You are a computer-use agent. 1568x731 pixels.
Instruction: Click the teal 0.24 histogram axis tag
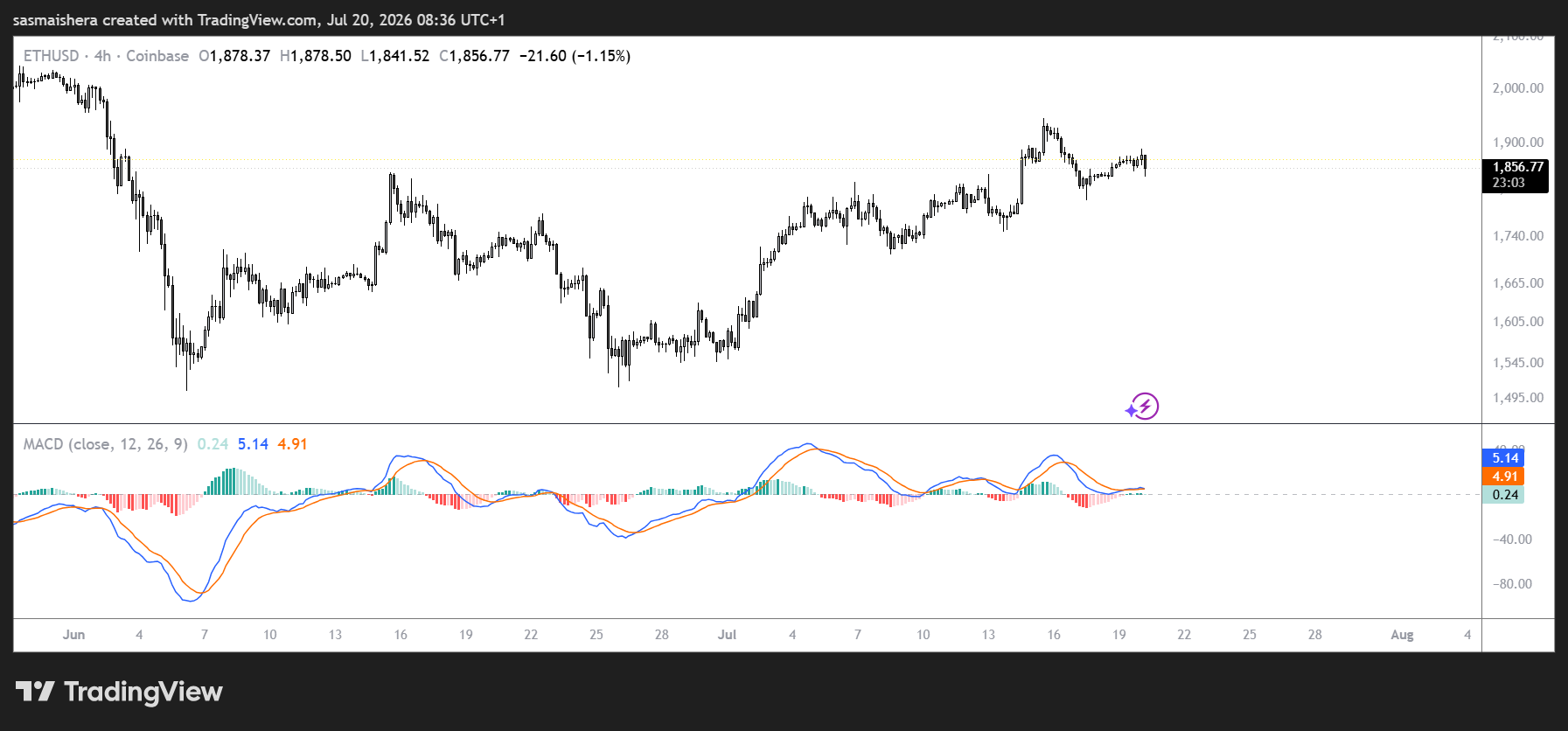pyautogui.click(x=1503, y=495)
